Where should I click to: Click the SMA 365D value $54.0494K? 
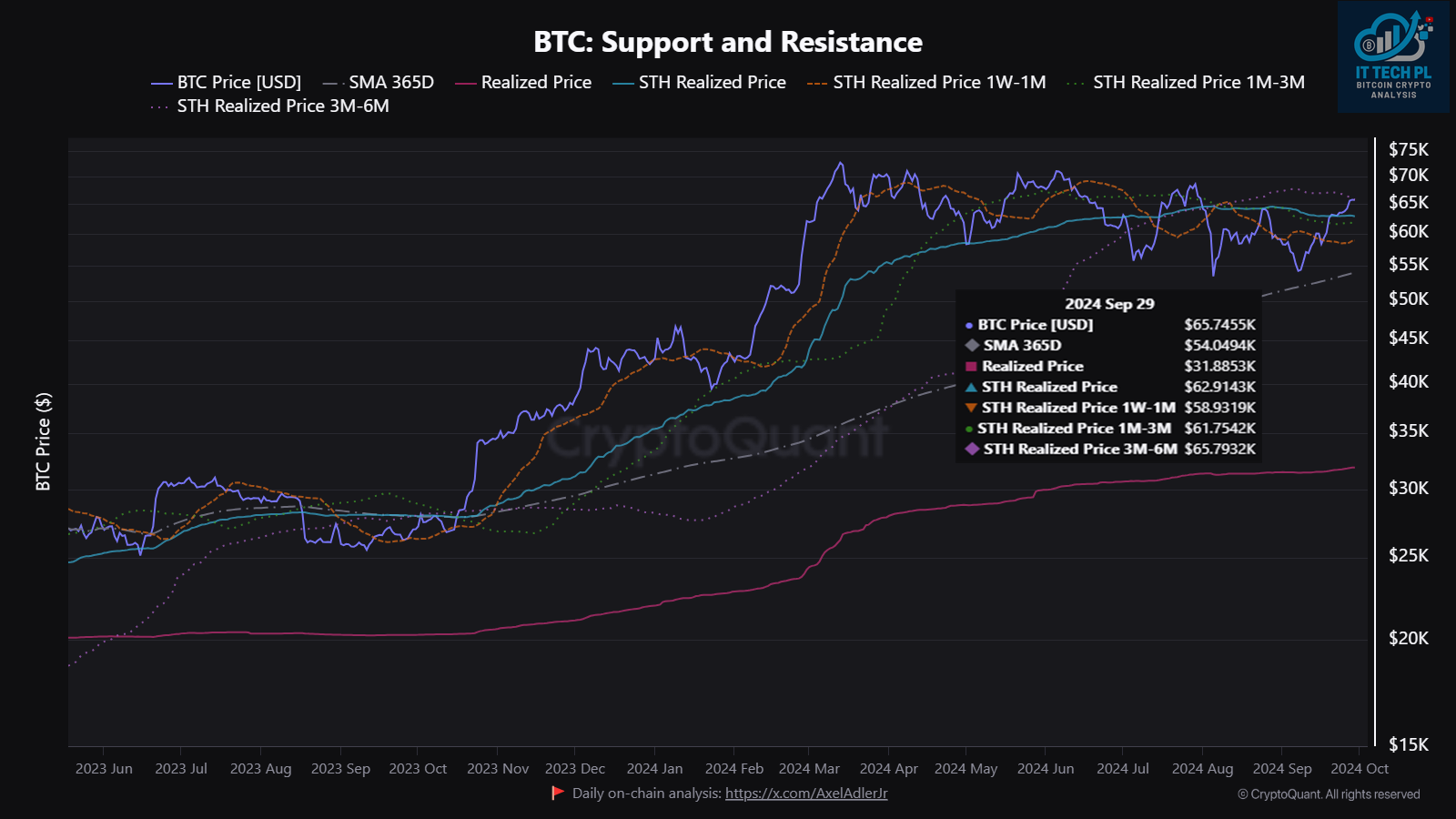point(1219,346)
